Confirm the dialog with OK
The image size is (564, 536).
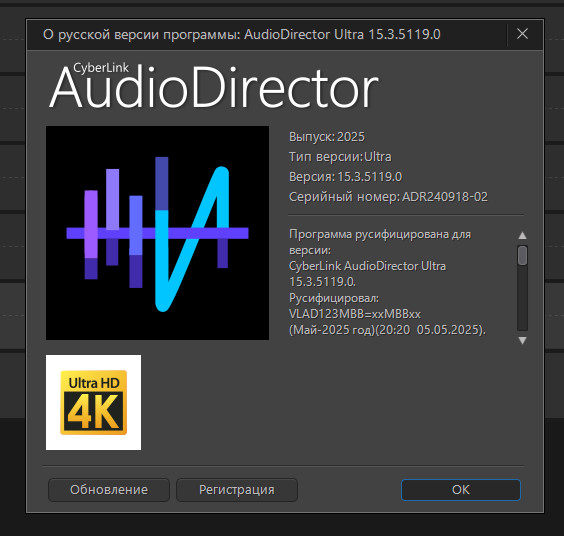461,490
